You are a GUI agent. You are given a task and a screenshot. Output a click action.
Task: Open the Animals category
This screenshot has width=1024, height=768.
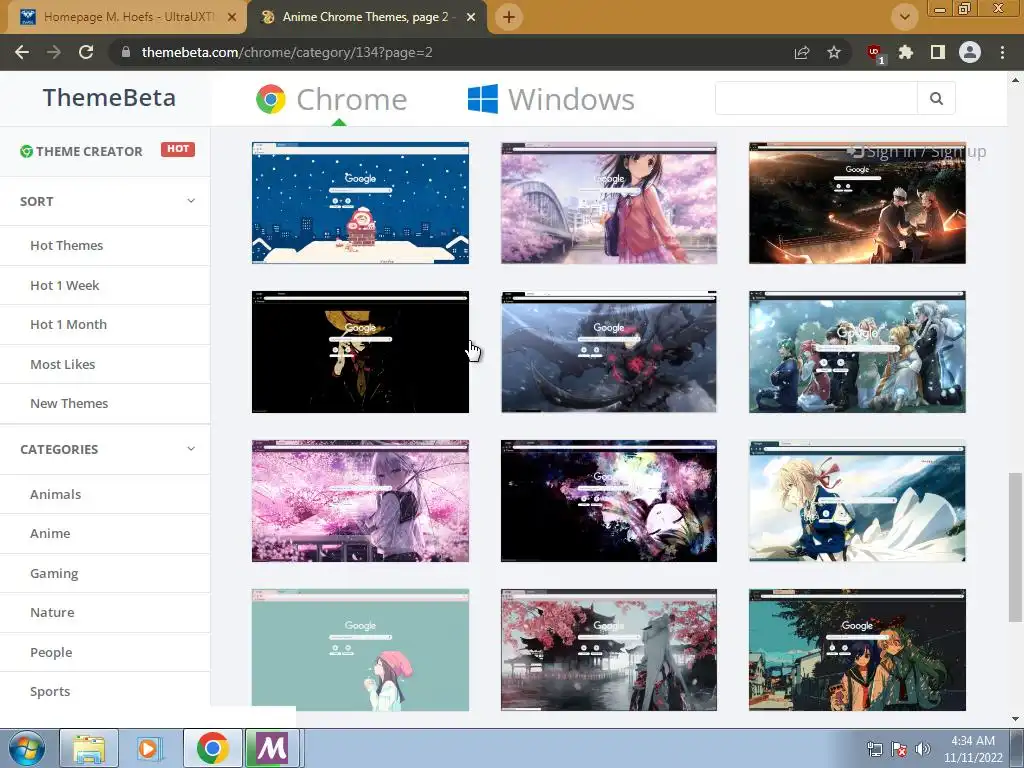(56, 494)
